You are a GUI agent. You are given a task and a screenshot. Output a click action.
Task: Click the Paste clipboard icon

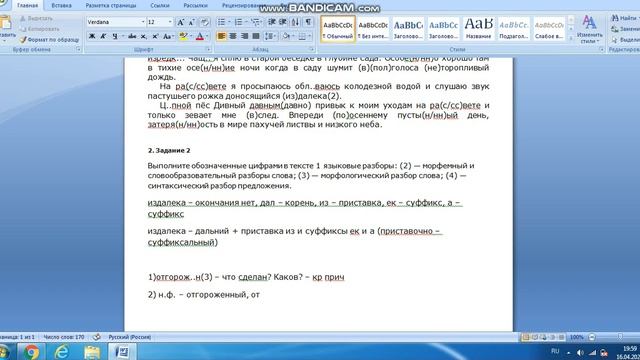(x=5, y=22)
